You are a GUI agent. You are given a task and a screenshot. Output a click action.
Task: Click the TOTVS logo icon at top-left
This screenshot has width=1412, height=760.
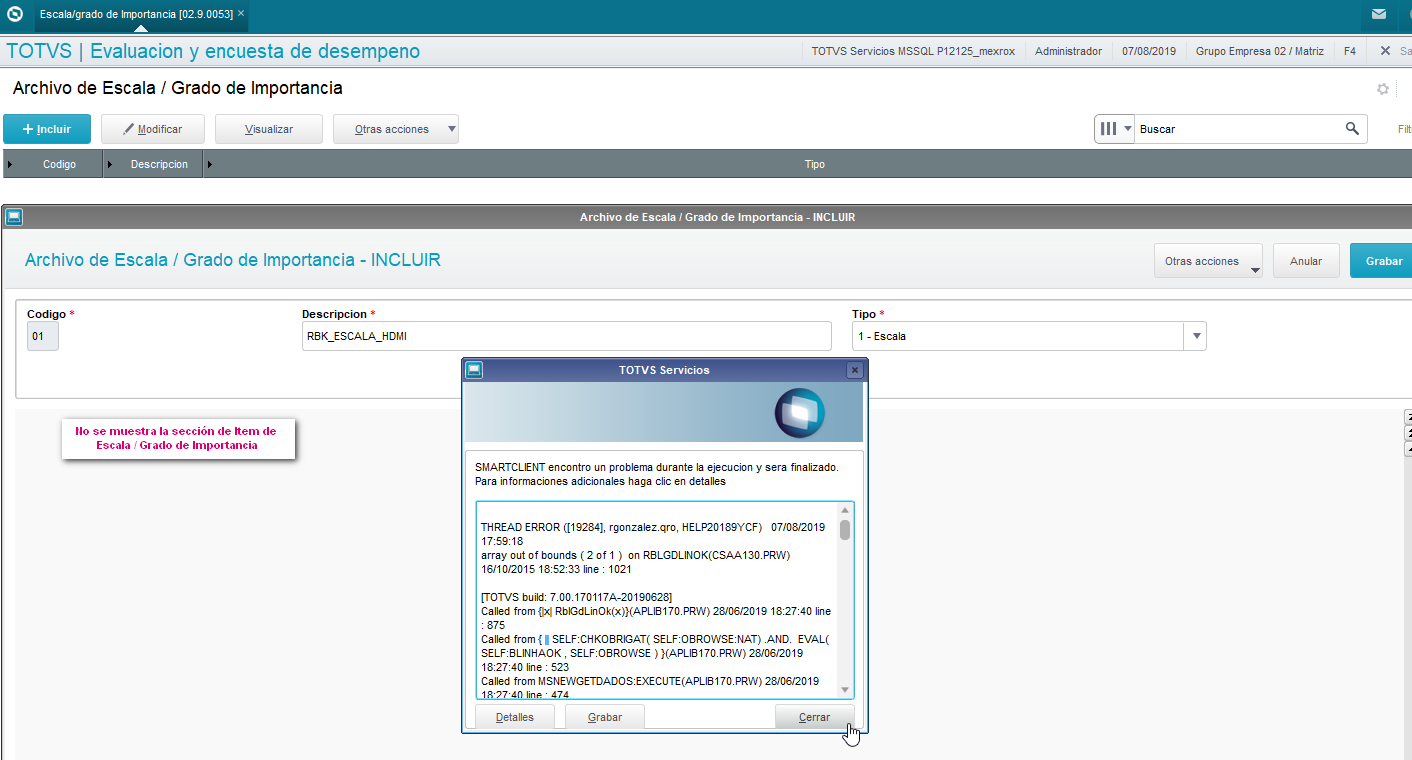[14, 14]
